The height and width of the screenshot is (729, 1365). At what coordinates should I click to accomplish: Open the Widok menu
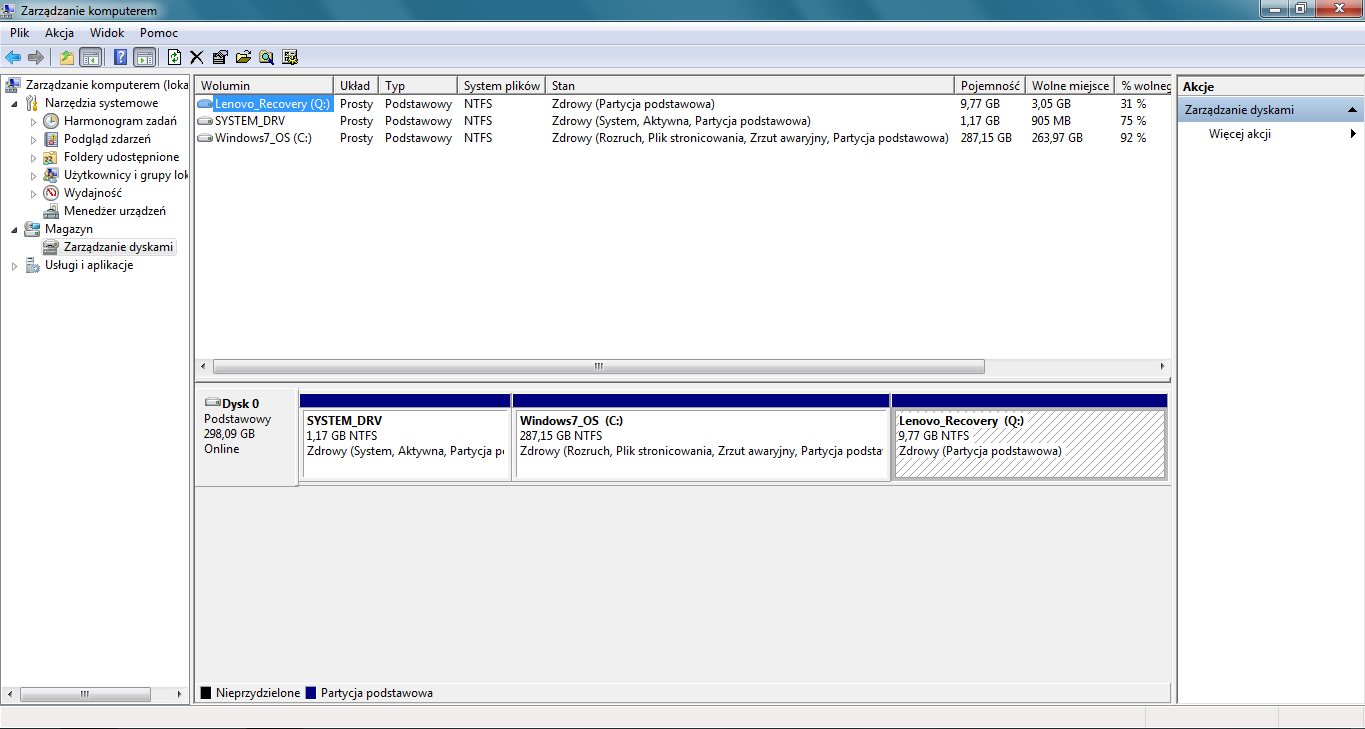[x=107, y=33]
